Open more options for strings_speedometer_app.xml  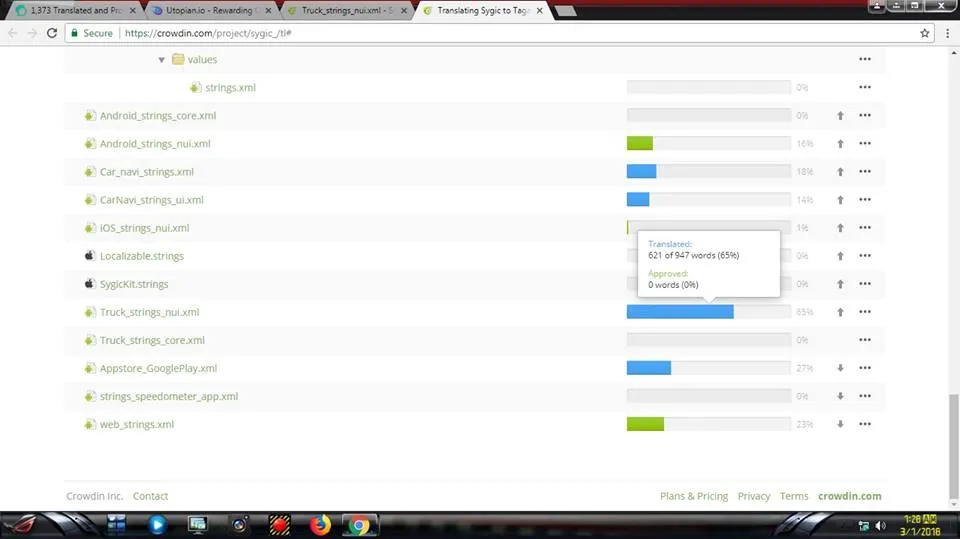tap(864, 396)
